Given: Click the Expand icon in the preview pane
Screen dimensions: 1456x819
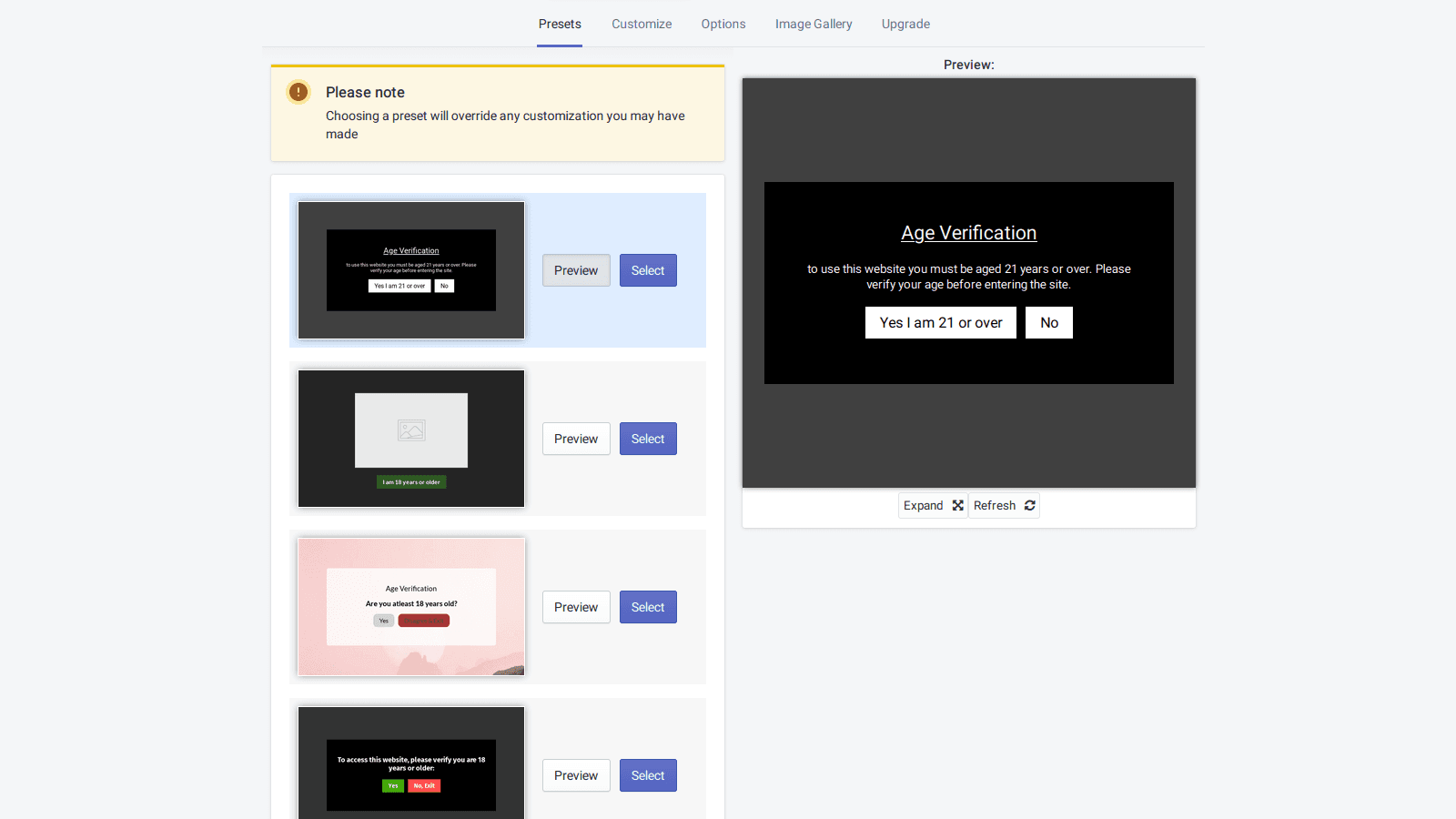Looking at the screenshot, I should [x=958, y=505].
